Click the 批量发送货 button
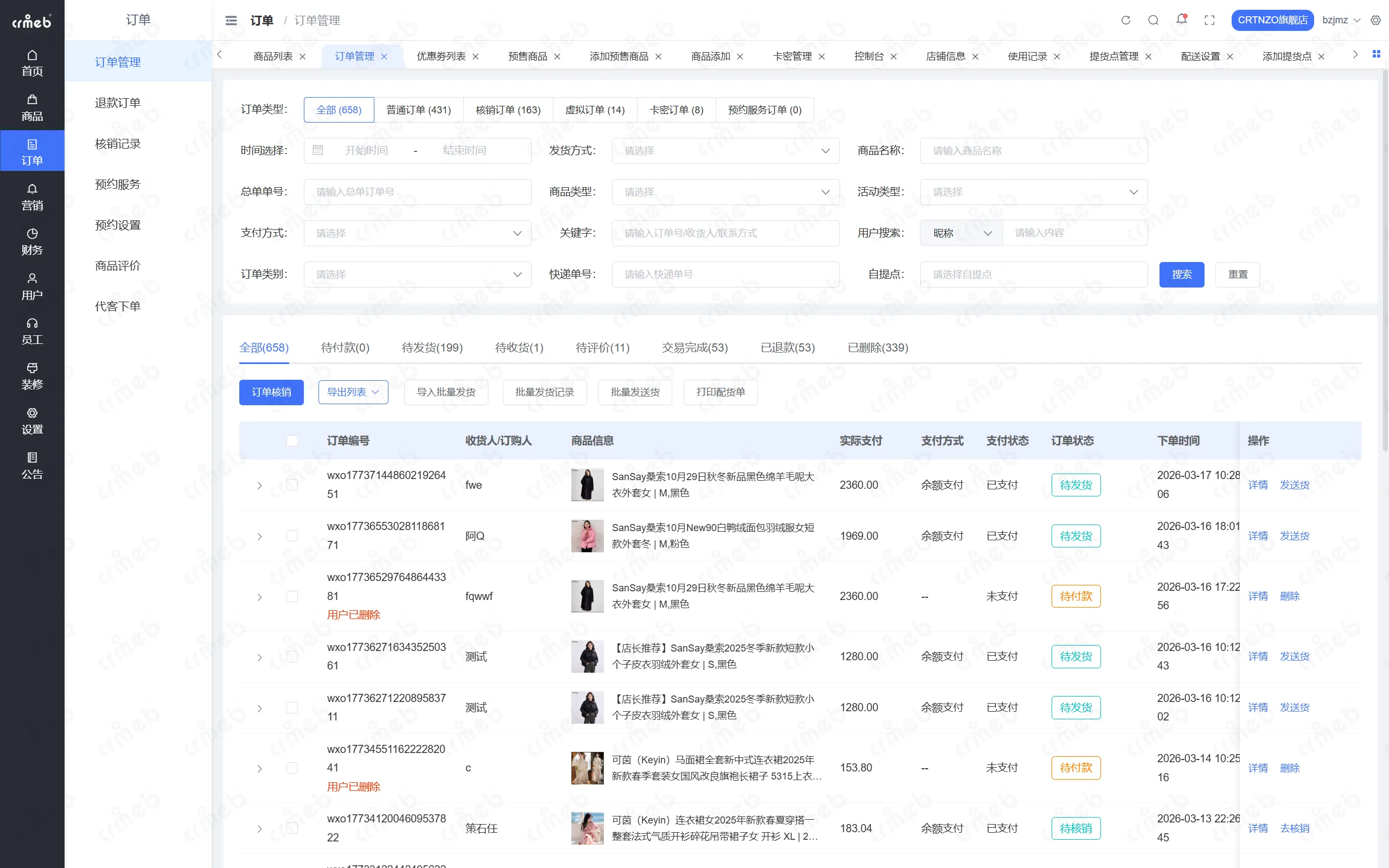 click(x=635, y=392)
